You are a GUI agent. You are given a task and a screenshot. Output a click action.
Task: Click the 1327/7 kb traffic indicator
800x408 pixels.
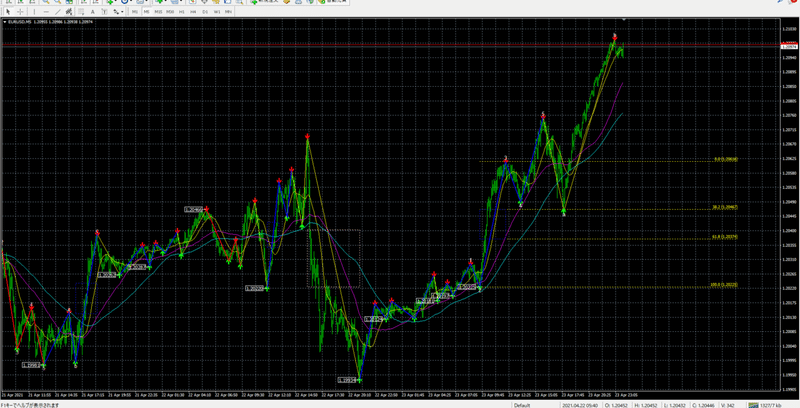pos(771,405)
